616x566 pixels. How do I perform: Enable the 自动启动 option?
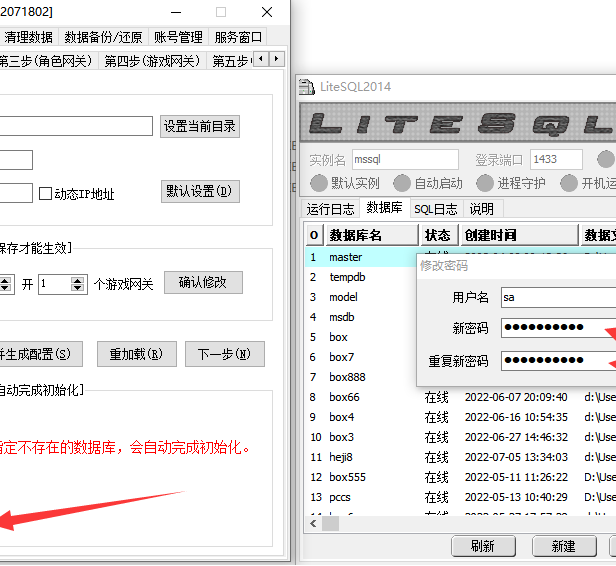tap(402, 183)
